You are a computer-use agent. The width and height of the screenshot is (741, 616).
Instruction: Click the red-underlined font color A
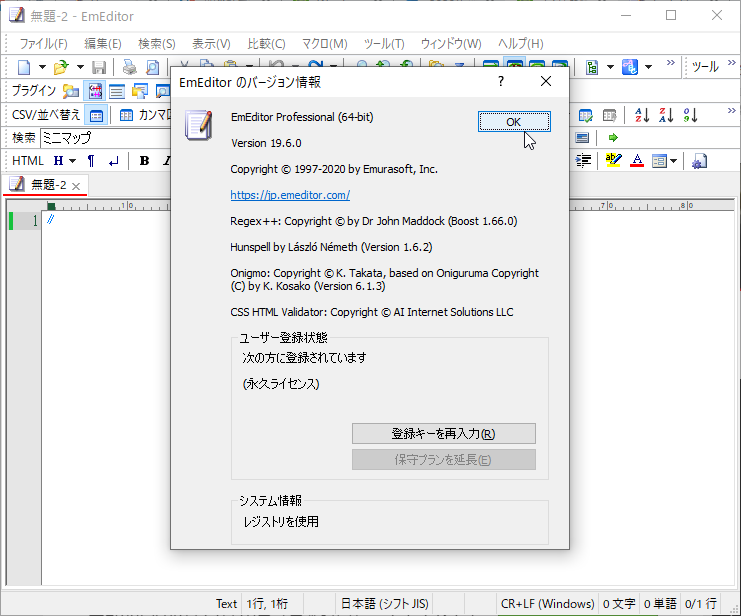tap(637, 161)
